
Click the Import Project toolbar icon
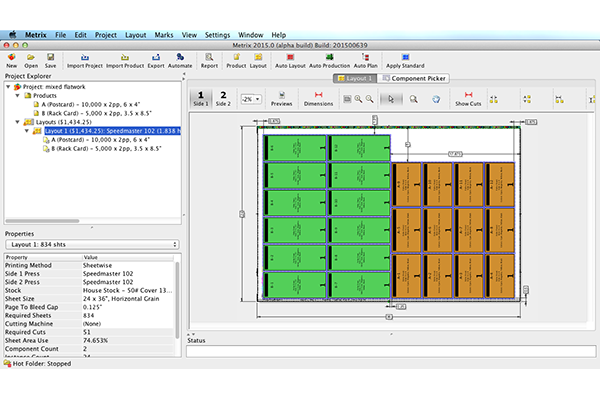[x=85, y=57]
